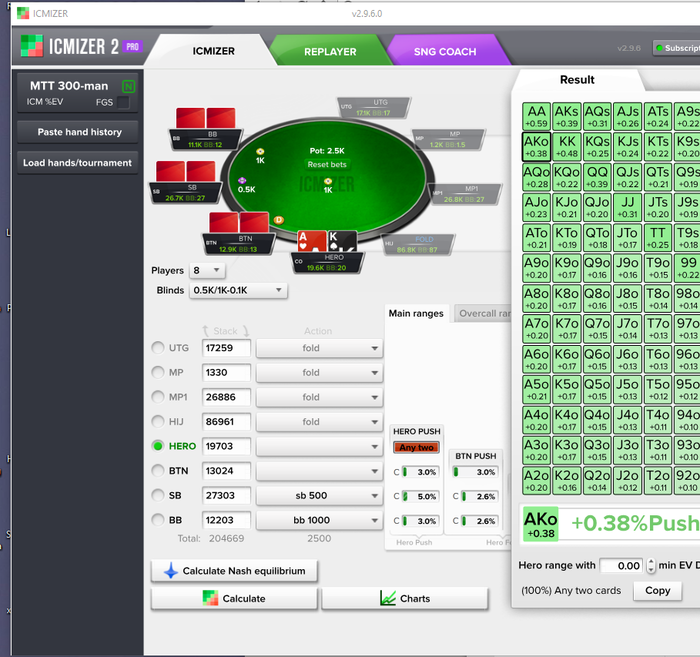Click the min EV 0.00 input field
The height and width of the screenshot is (657, 700).
point(621,566)
